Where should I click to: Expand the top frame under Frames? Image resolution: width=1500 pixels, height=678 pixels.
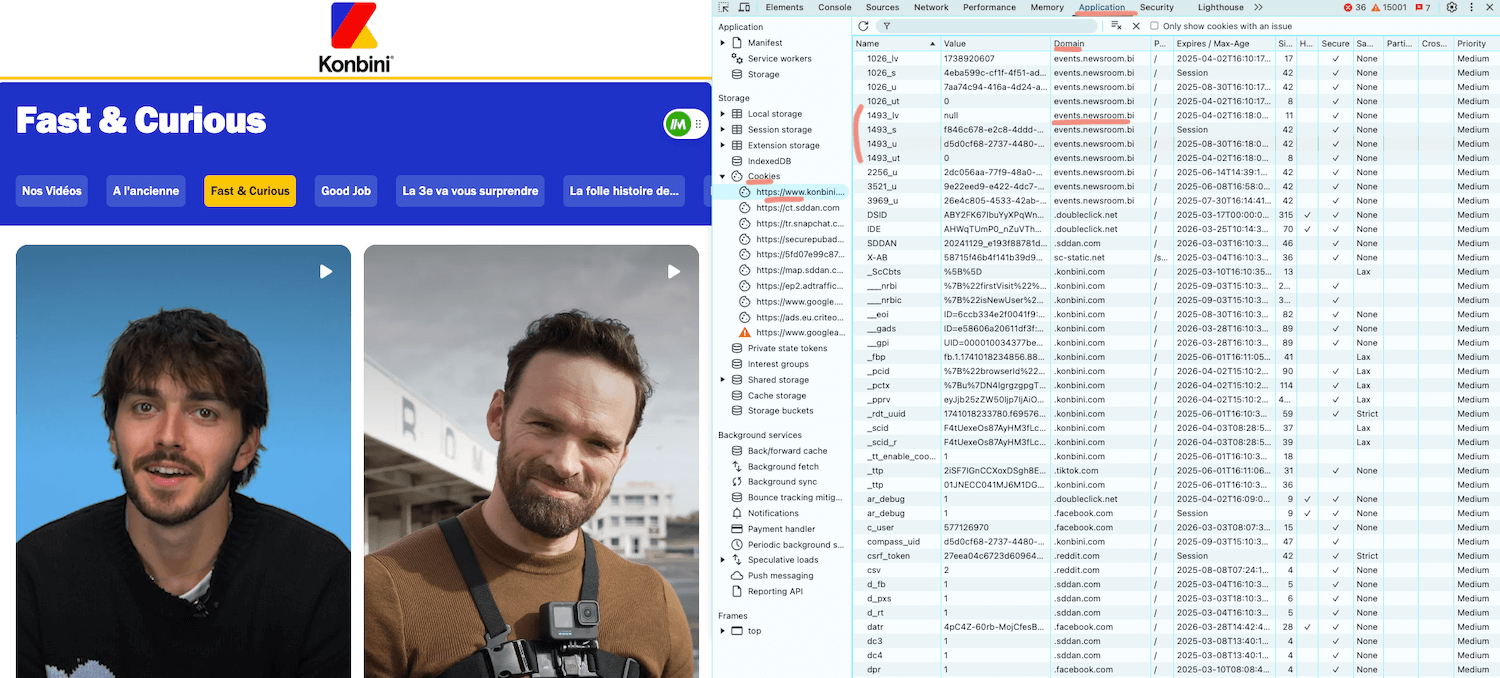tap(723, 631)
